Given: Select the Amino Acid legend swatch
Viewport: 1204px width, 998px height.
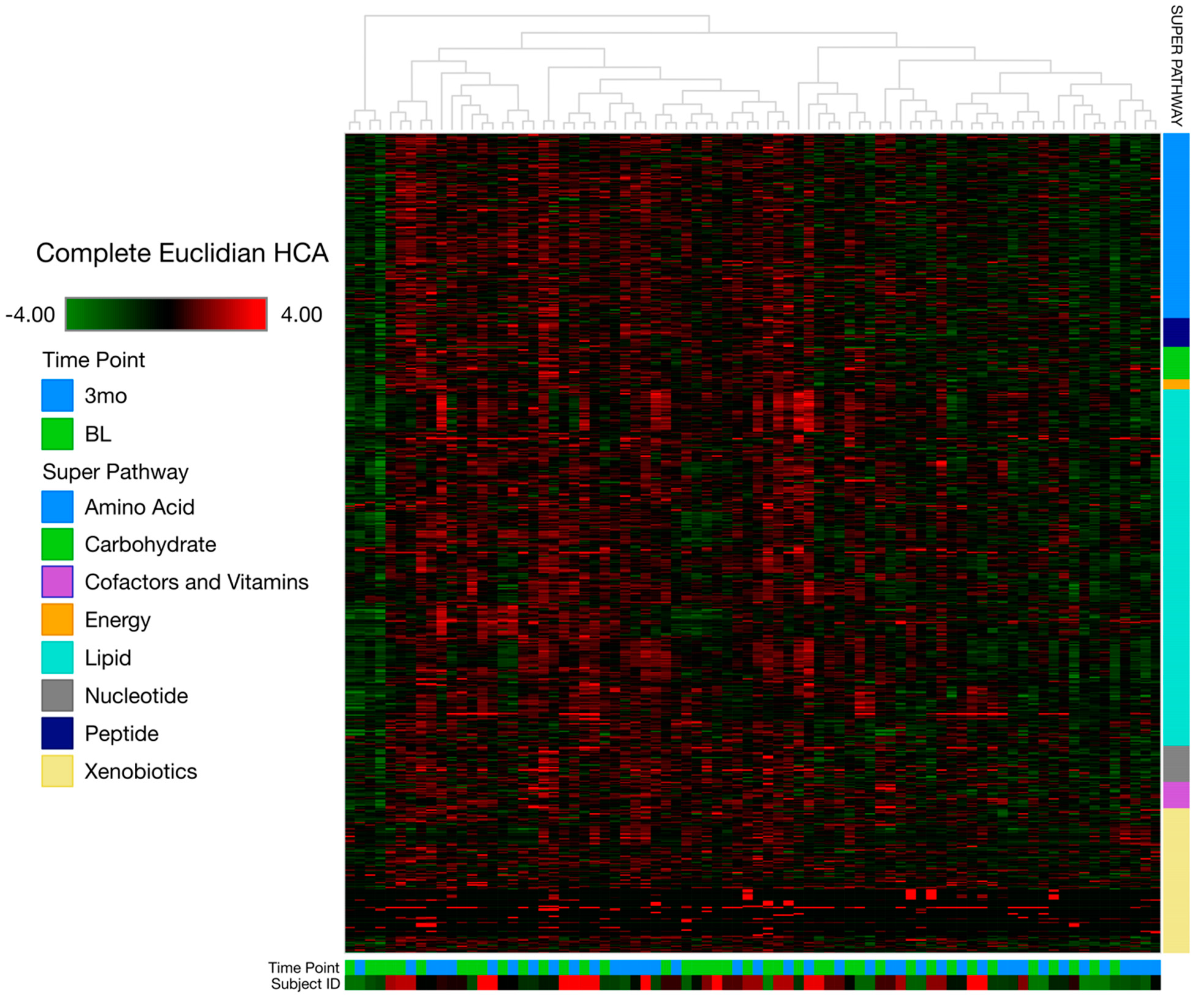Looking at the screenshot, I should click(x=57, y=506).
